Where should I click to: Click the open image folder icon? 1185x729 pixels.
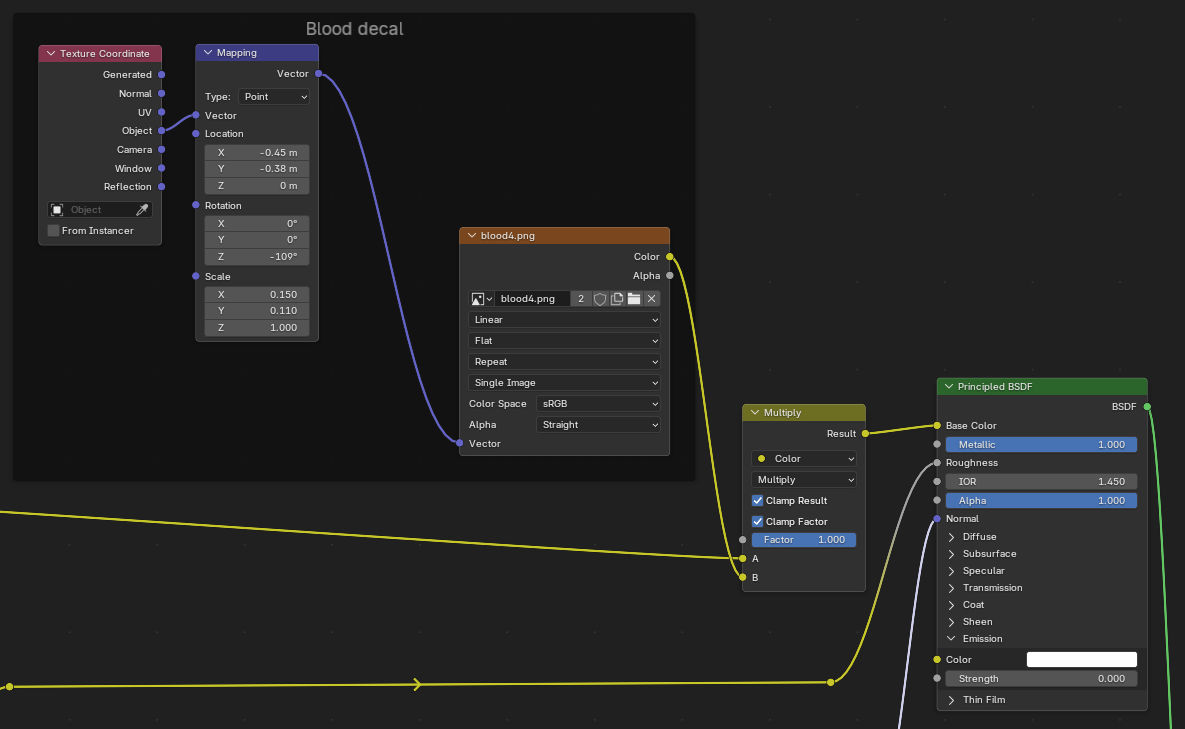tap(634, 299)
